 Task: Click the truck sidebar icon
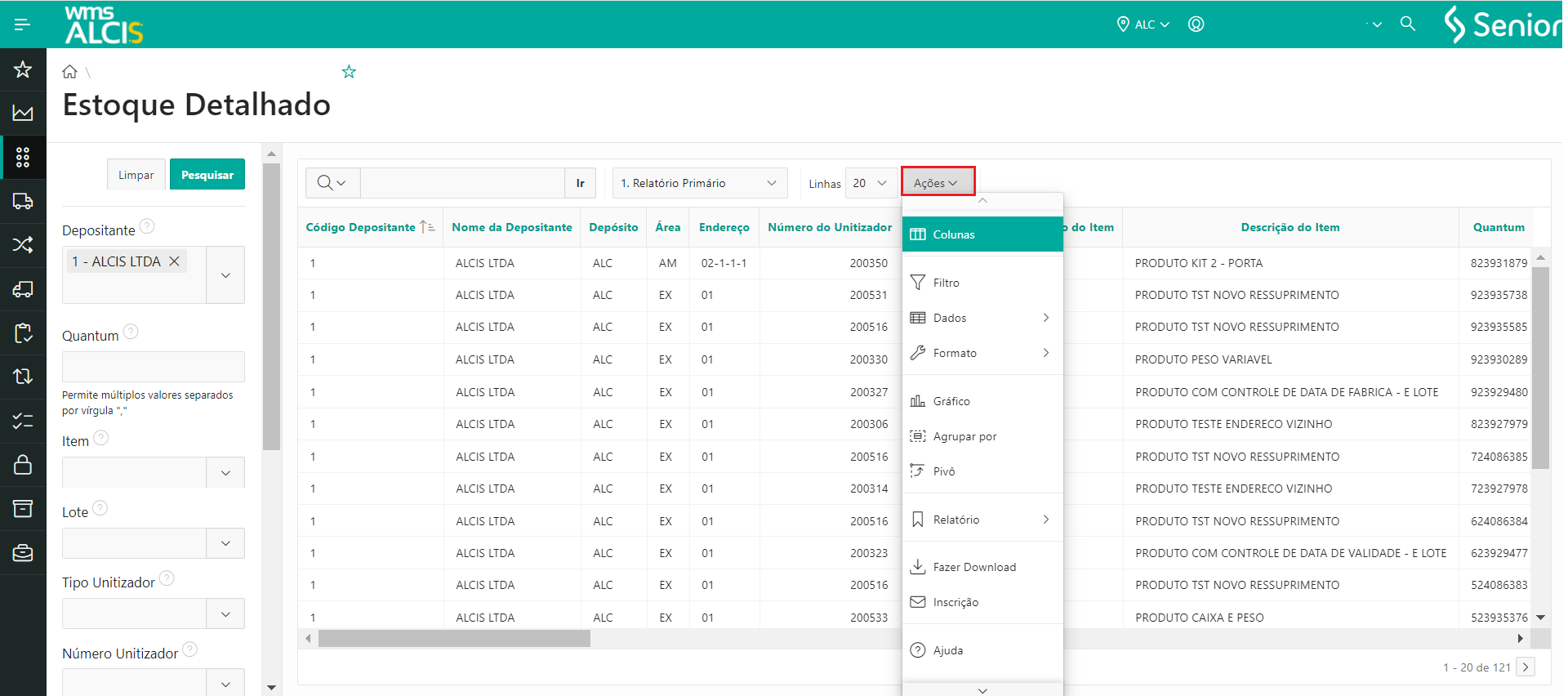[23, 201]
